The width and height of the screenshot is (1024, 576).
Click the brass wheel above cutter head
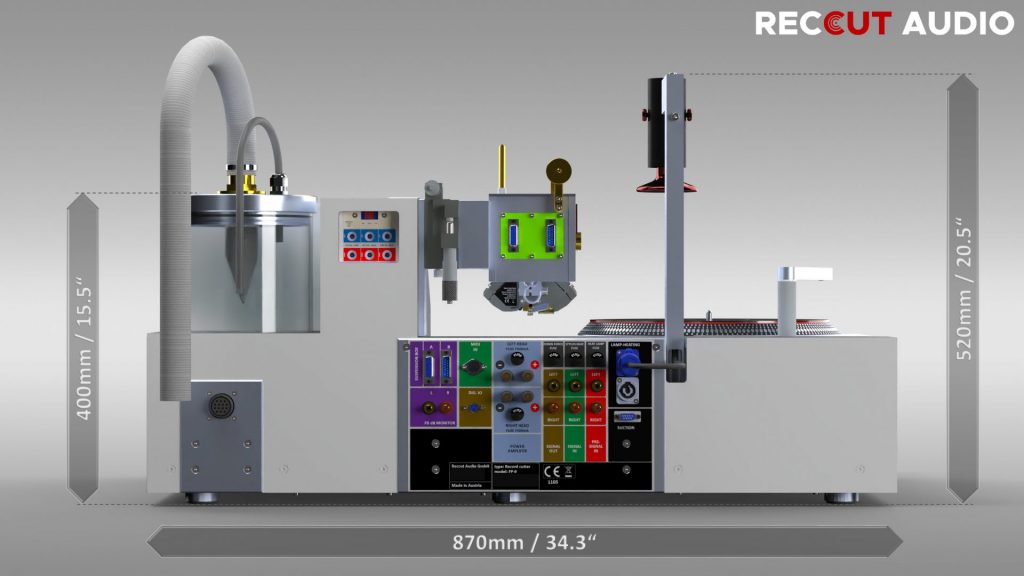click(x=558, y=171)
